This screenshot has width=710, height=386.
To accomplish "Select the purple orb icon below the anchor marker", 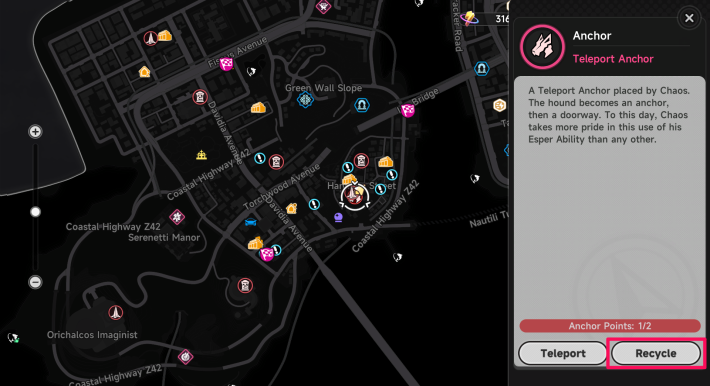I will 338,218.
